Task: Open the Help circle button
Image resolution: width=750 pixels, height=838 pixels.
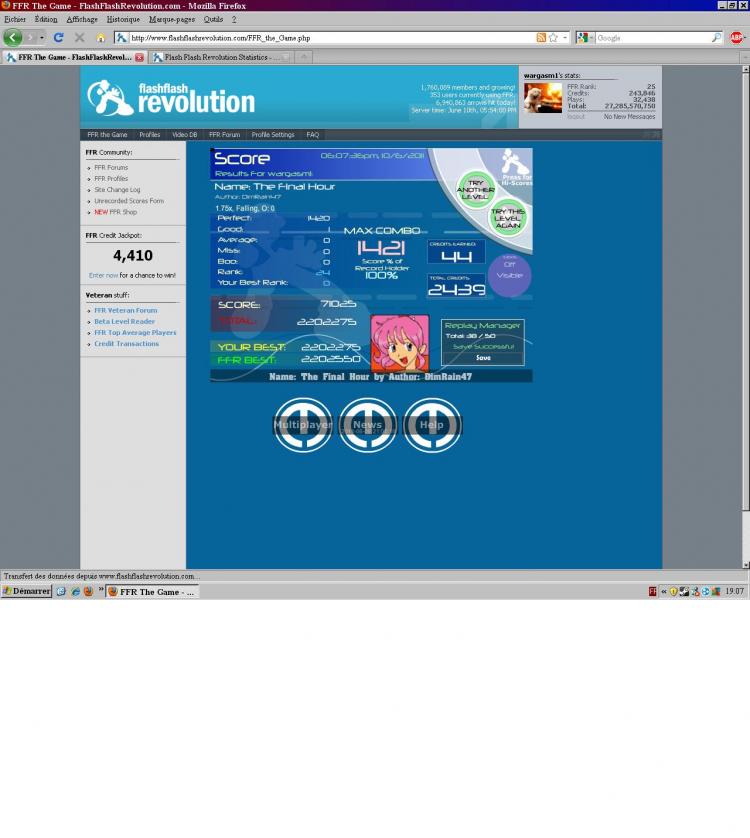Action: click(x=431, y=425)
